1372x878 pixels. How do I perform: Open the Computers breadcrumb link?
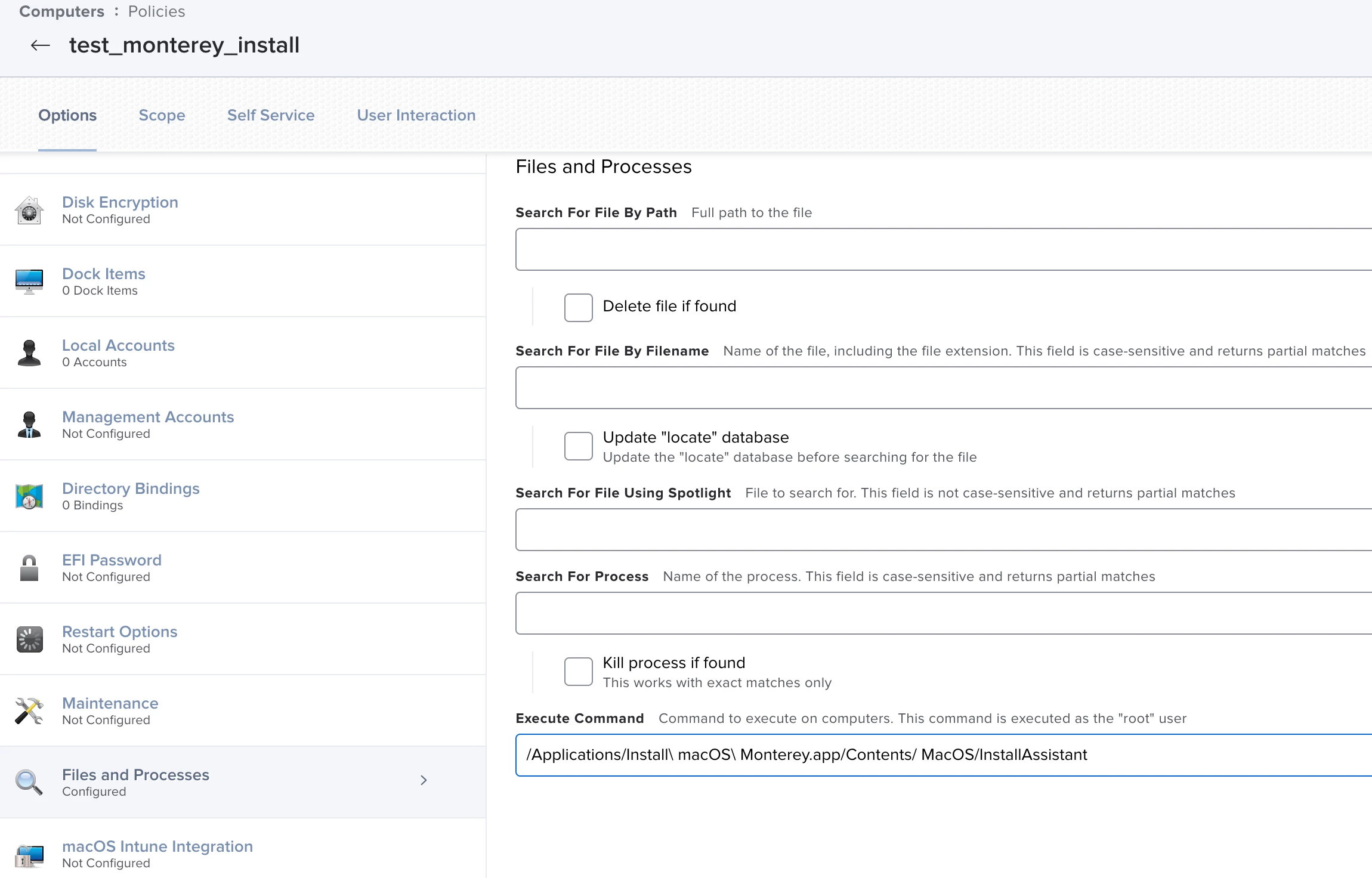click(61, 11)
